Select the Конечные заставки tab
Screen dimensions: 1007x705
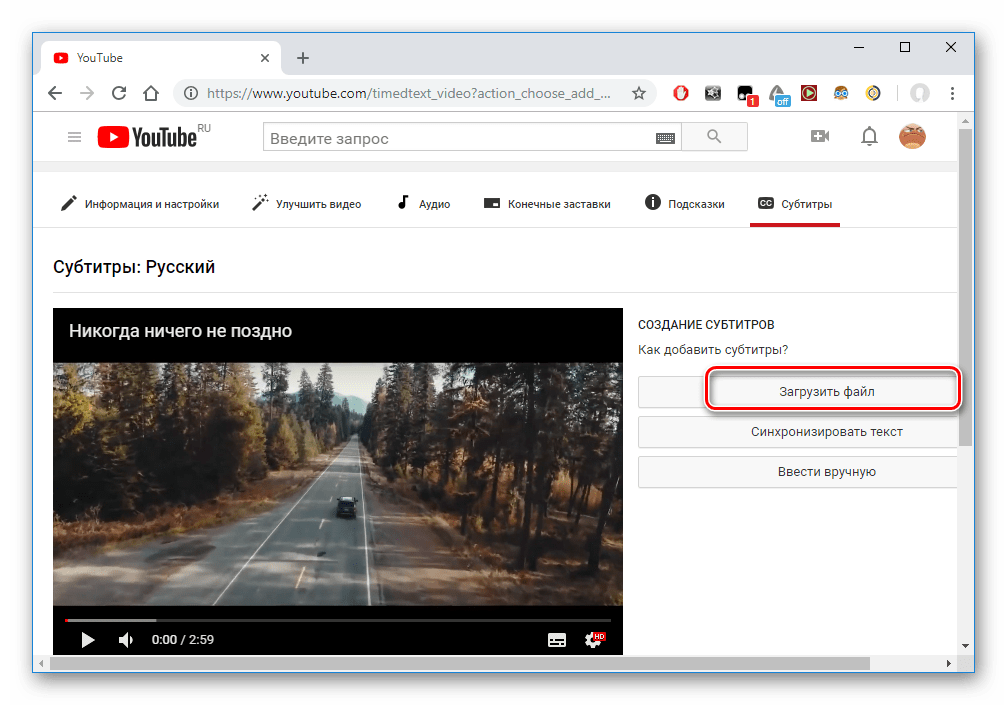click(x=547, y=204)
